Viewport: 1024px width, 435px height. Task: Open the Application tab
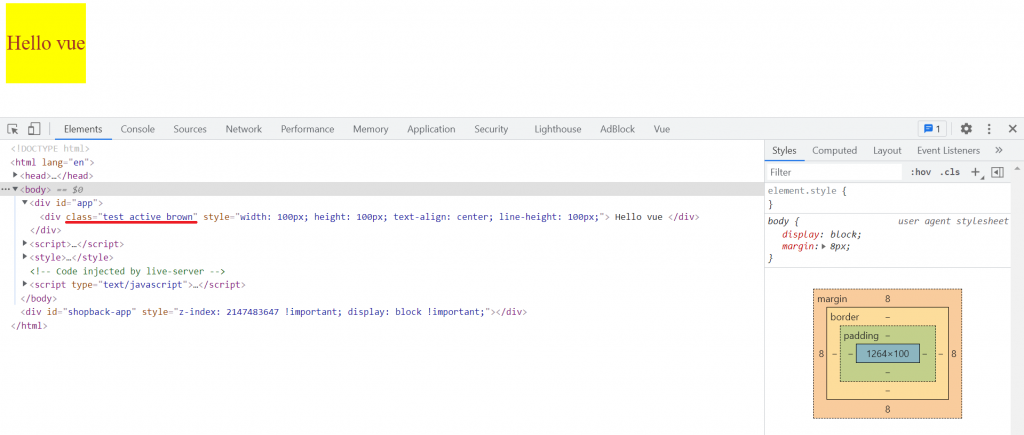[431, 129]
